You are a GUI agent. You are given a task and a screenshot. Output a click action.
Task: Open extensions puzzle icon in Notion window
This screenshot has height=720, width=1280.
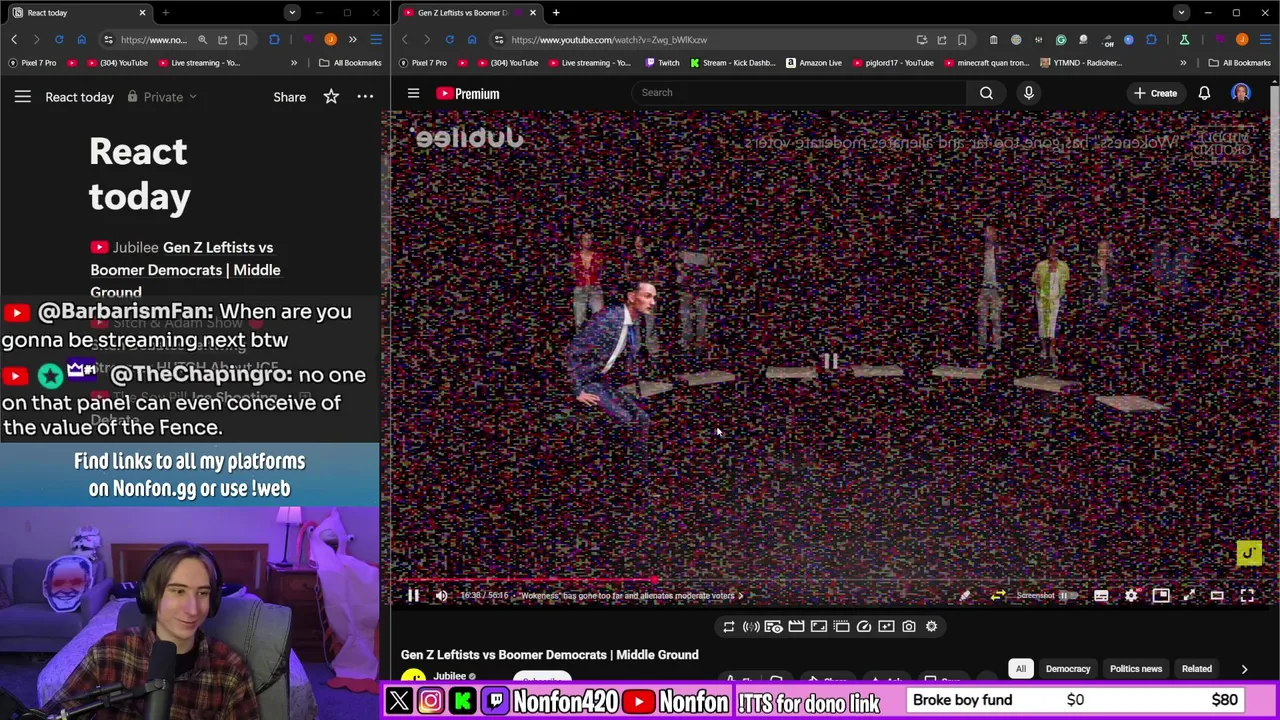tap(274, 40)
